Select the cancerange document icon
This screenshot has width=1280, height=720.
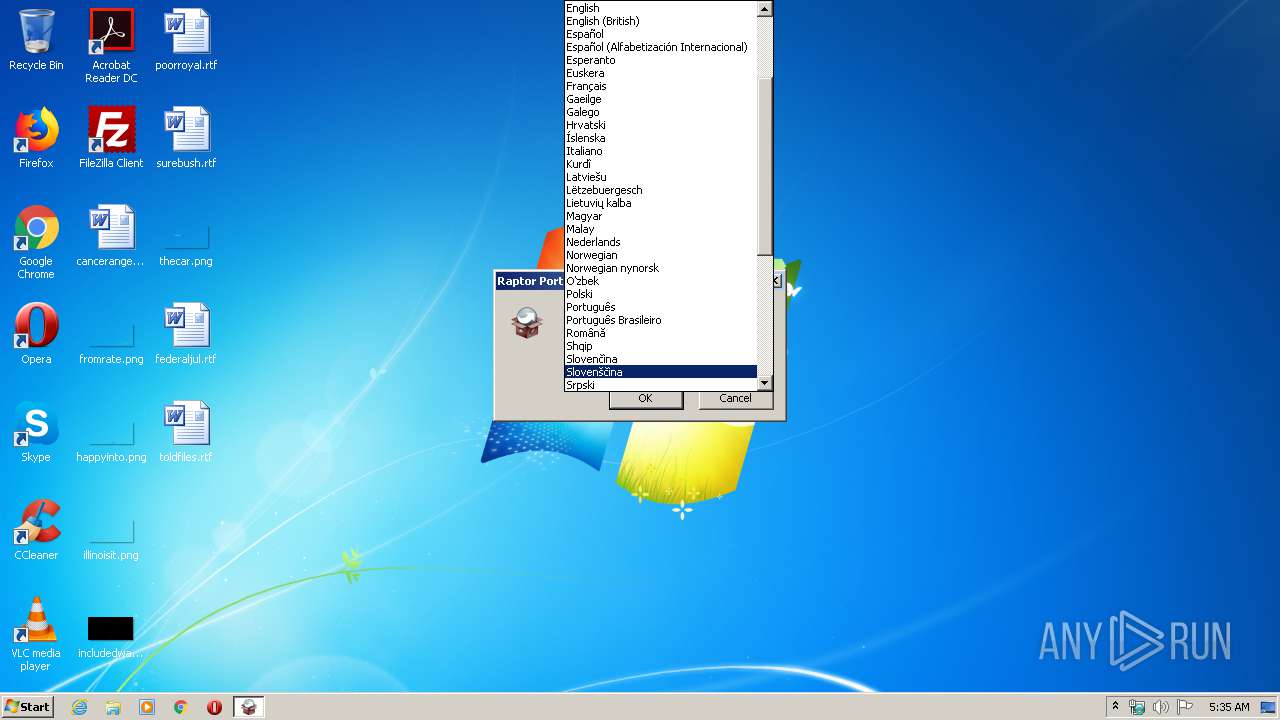[x=111, y=236]
